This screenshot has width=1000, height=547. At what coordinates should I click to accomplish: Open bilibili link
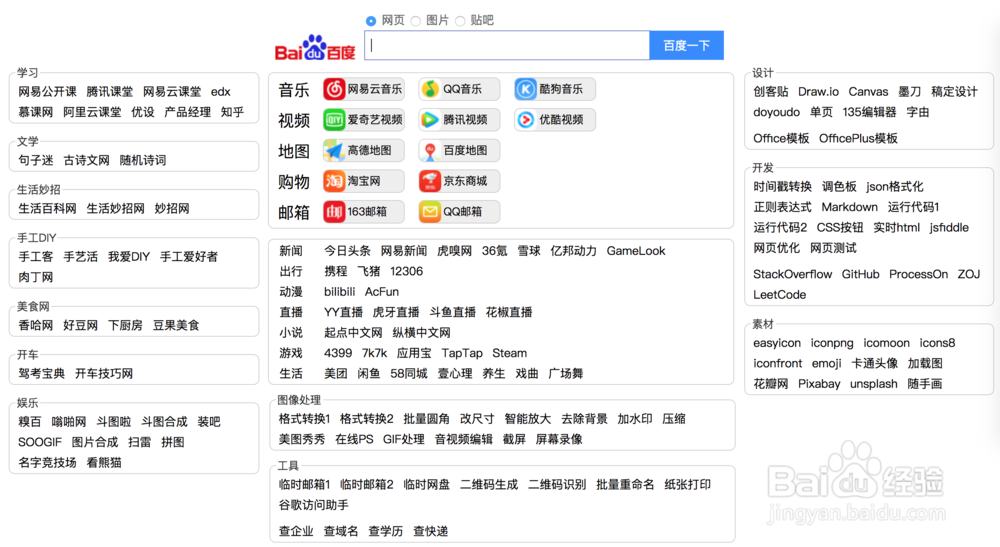[339, 292]
